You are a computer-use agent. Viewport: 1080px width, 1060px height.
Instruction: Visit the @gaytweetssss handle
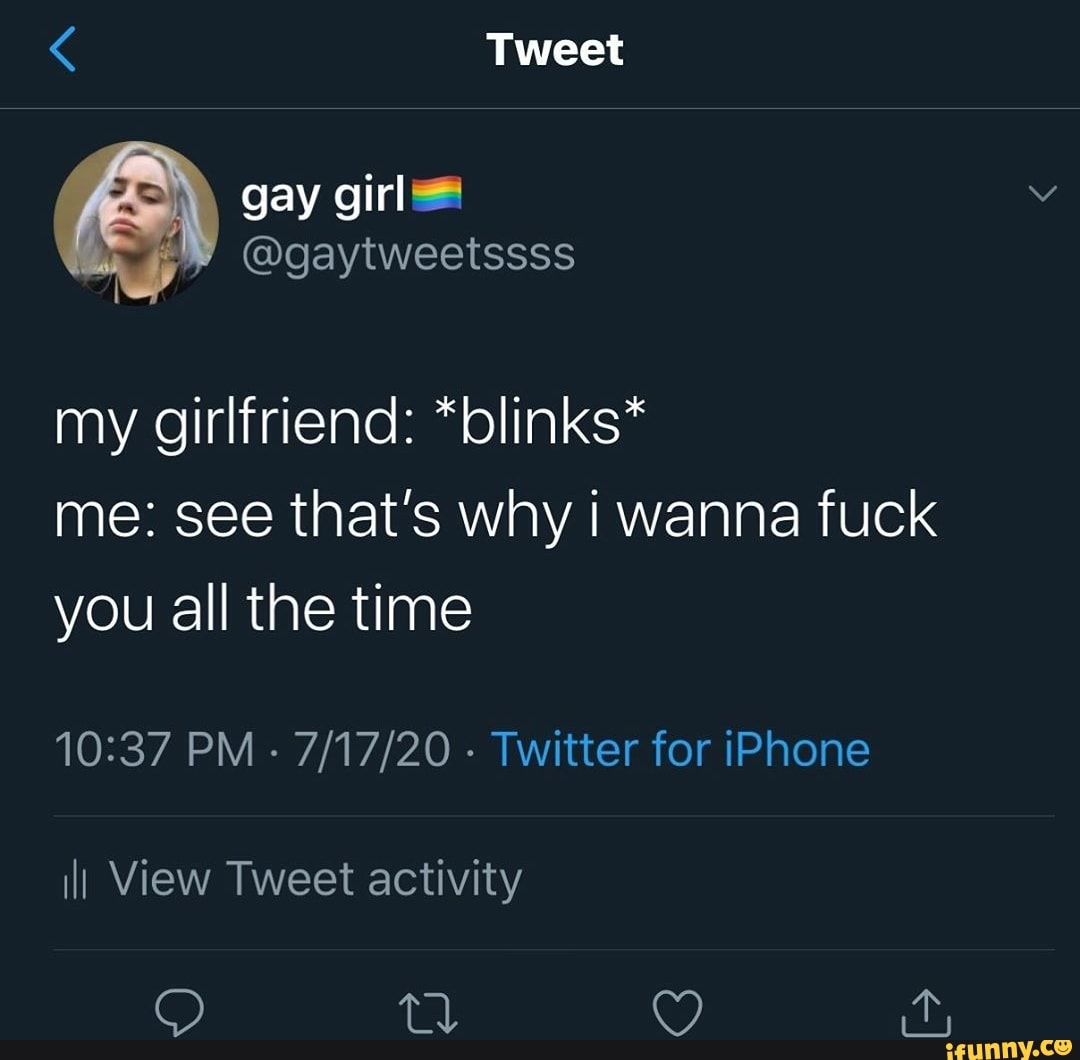coord(408,256)
